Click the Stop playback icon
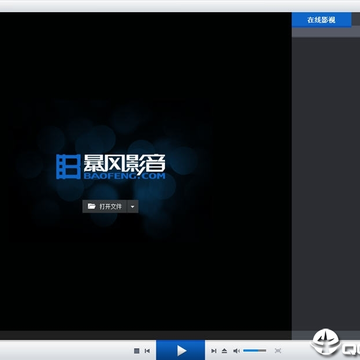The height and width of the screenshot is (360, 360). point(137,351)
